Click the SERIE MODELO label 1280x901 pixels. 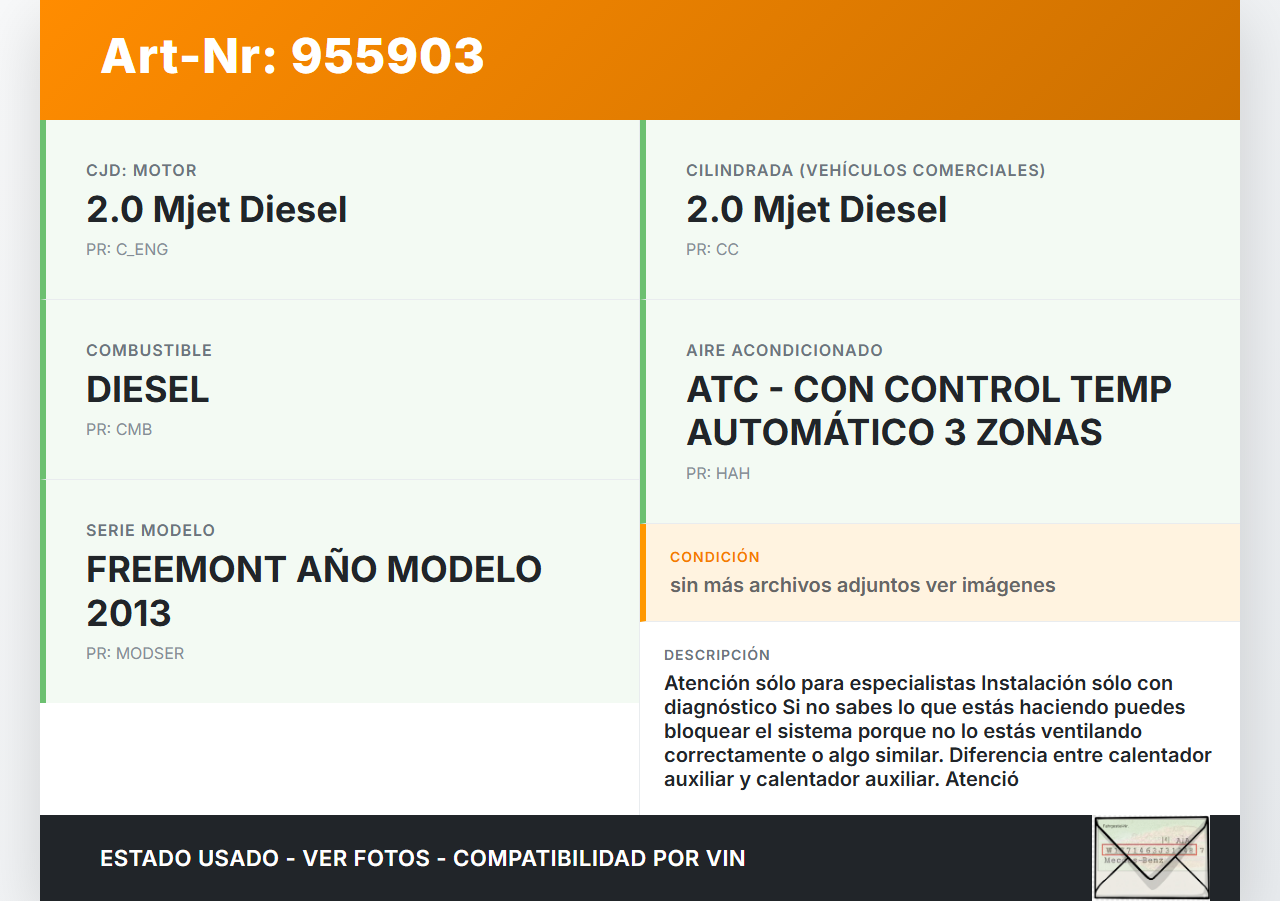pos(150,531)
